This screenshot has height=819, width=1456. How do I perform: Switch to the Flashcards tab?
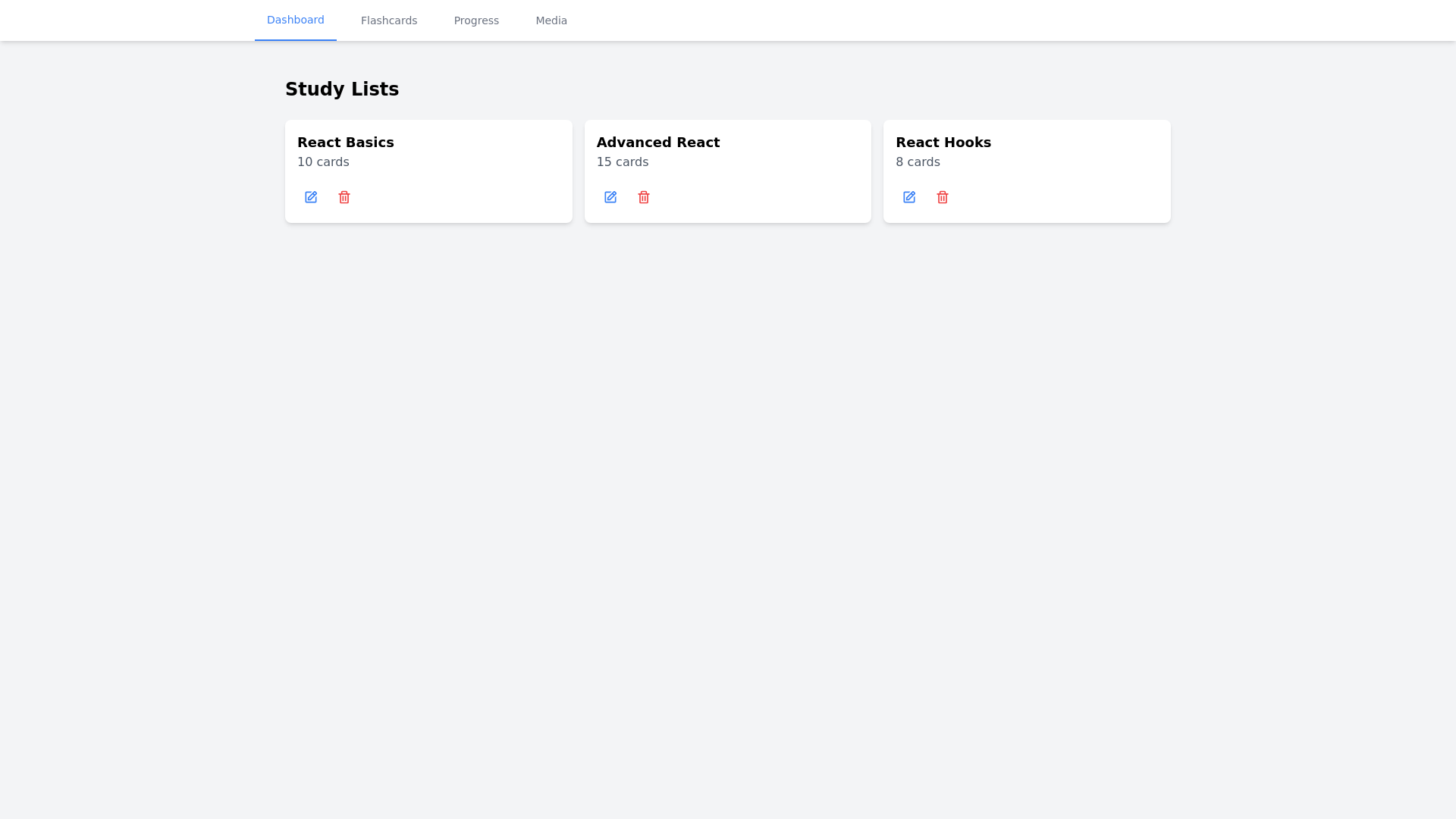389,20
